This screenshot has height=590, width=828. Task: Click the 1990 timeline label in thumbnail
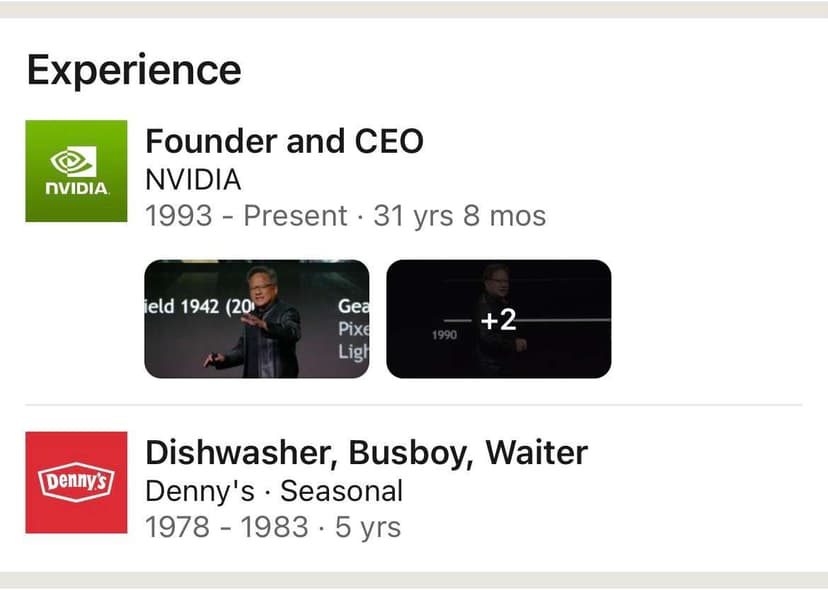(x=444, y=335)
